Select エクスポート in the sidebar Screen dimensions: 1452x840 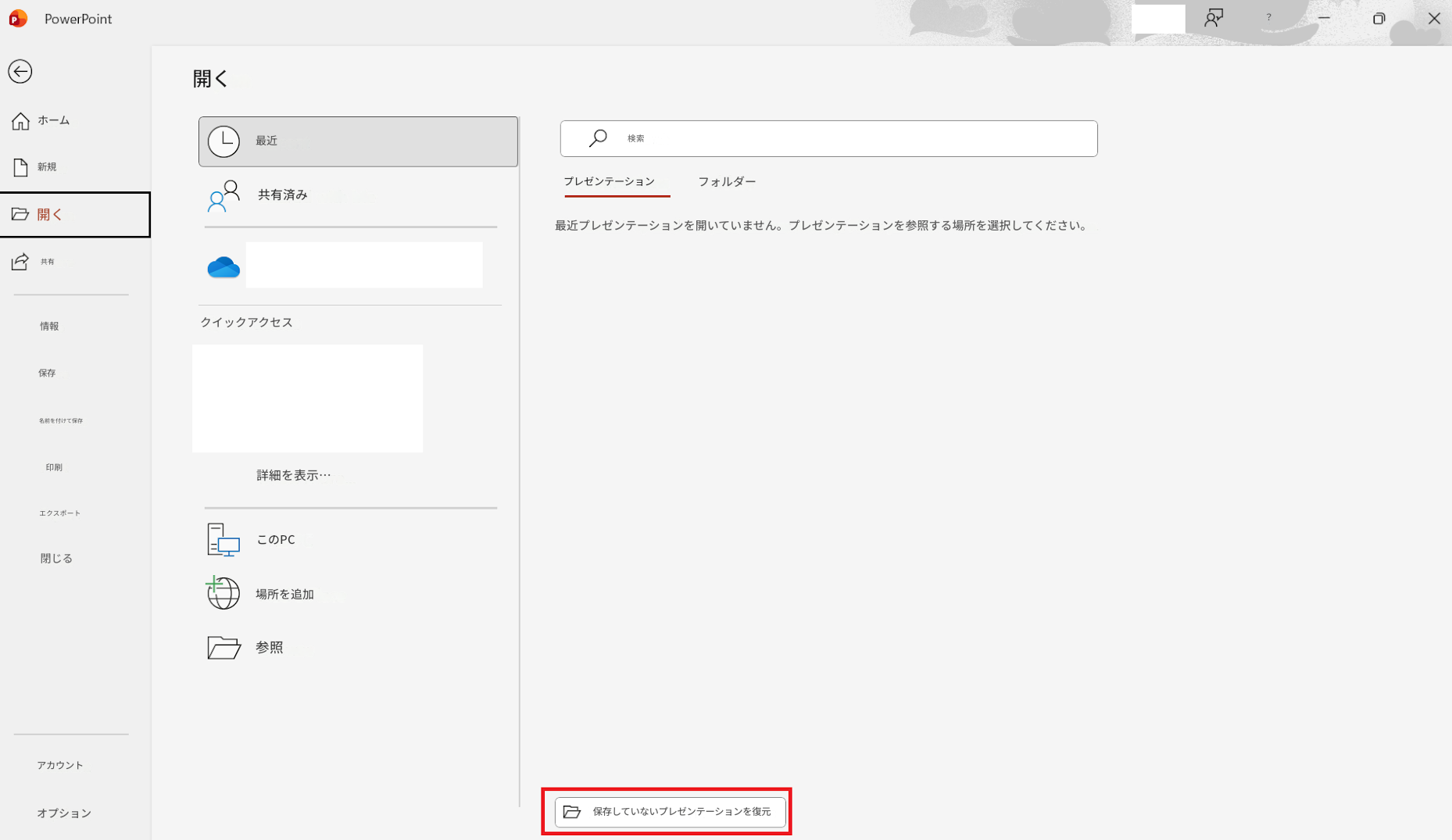coord(60,513)
